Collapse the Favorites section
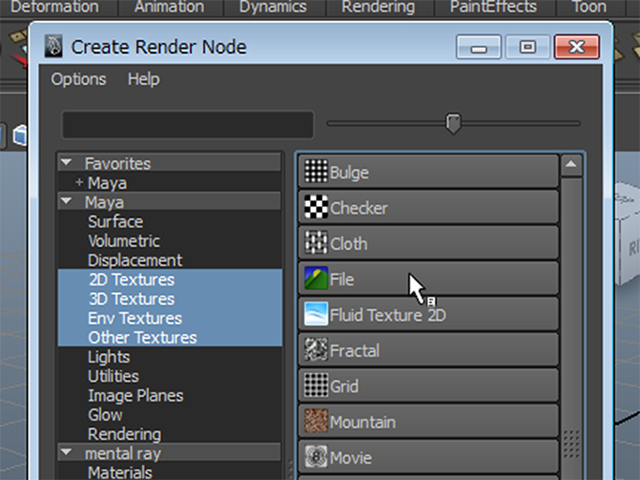Image resolution: width=640 pixels, height=480 pixels. (66, 163)
